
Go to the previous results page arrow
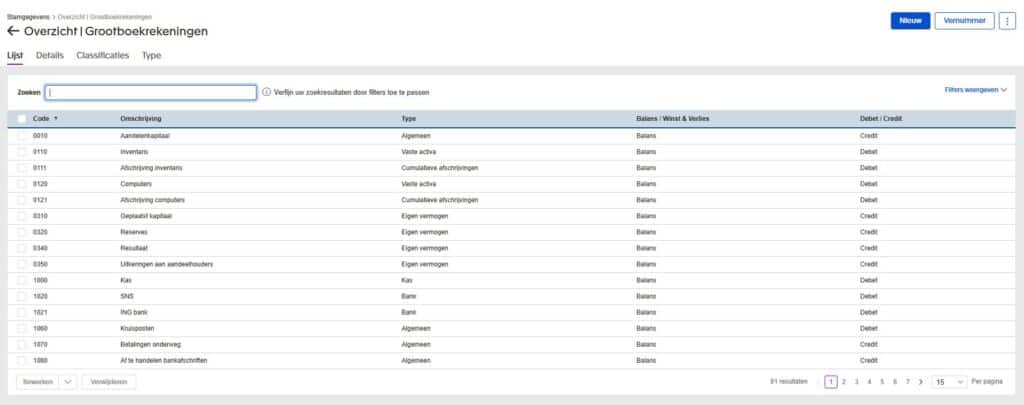818,382
